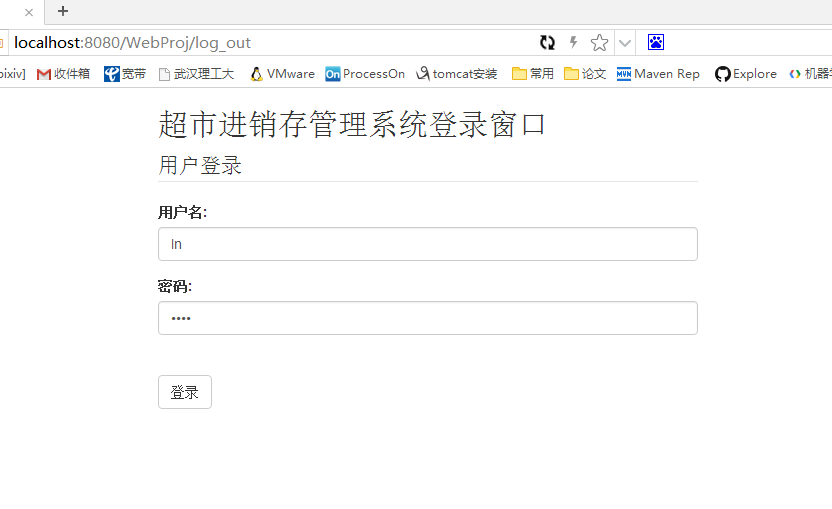Click the 用户名 username input field
The height and width of the screenshot is (509, 832).
[x=428, y=244]
